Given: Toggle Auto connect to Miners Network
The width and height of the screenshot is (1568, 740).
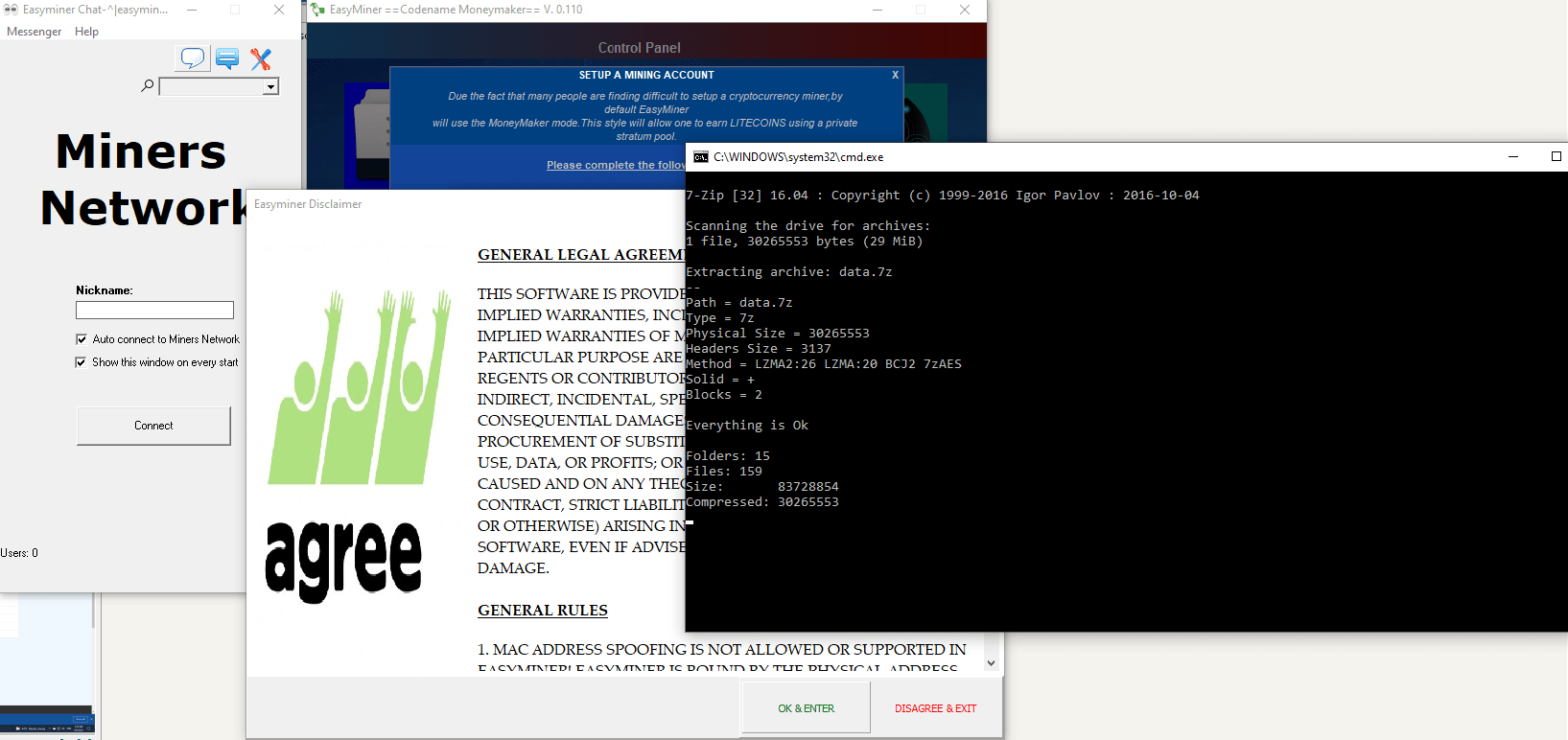Looking at the screenshot, I should coord(82,339).
